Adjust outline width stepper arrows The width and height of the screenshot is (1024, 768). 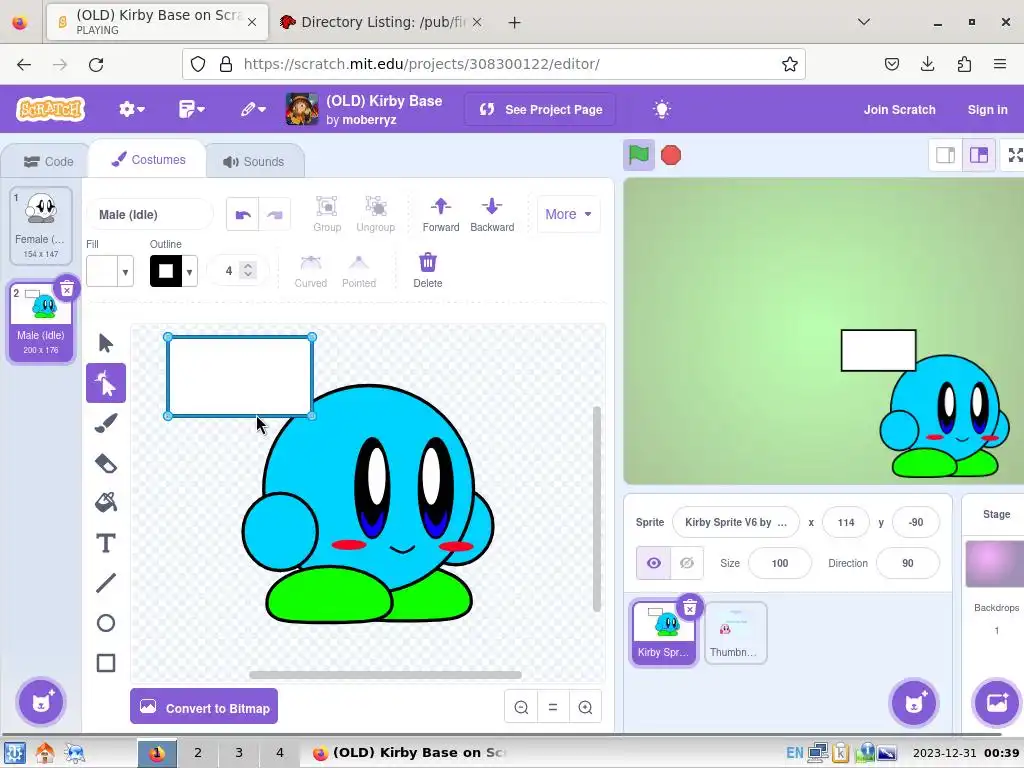pyautogui.click(x=248, y=270)
